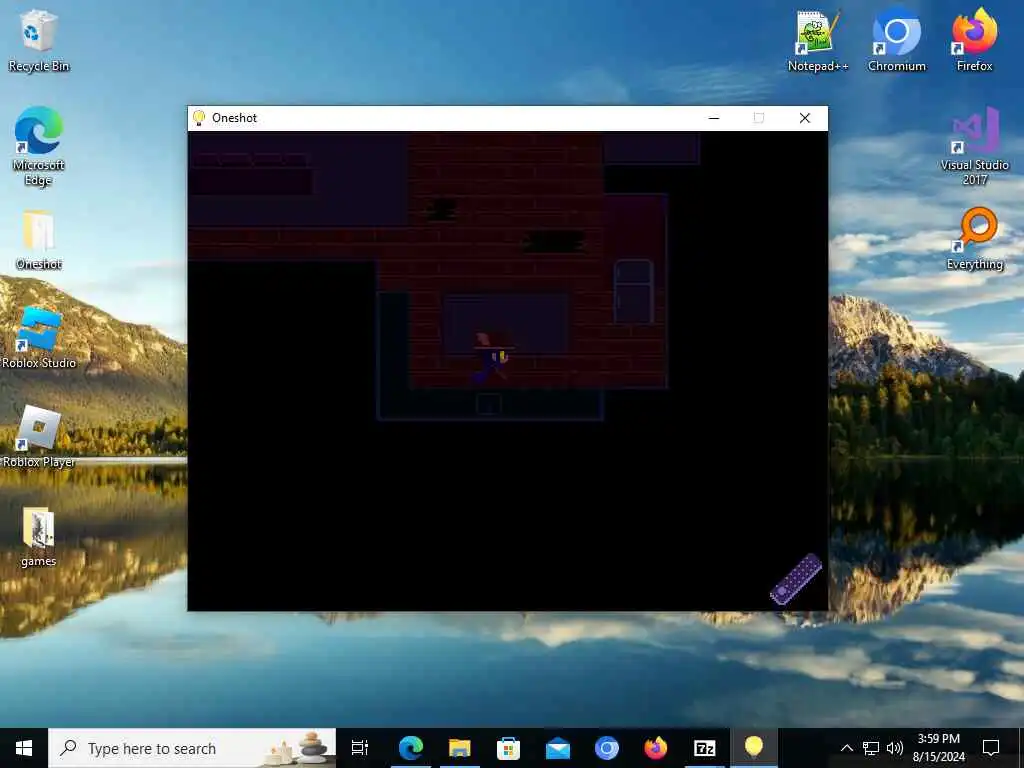
Task: Open Edge from the taskbar
Action: [411, 748]
